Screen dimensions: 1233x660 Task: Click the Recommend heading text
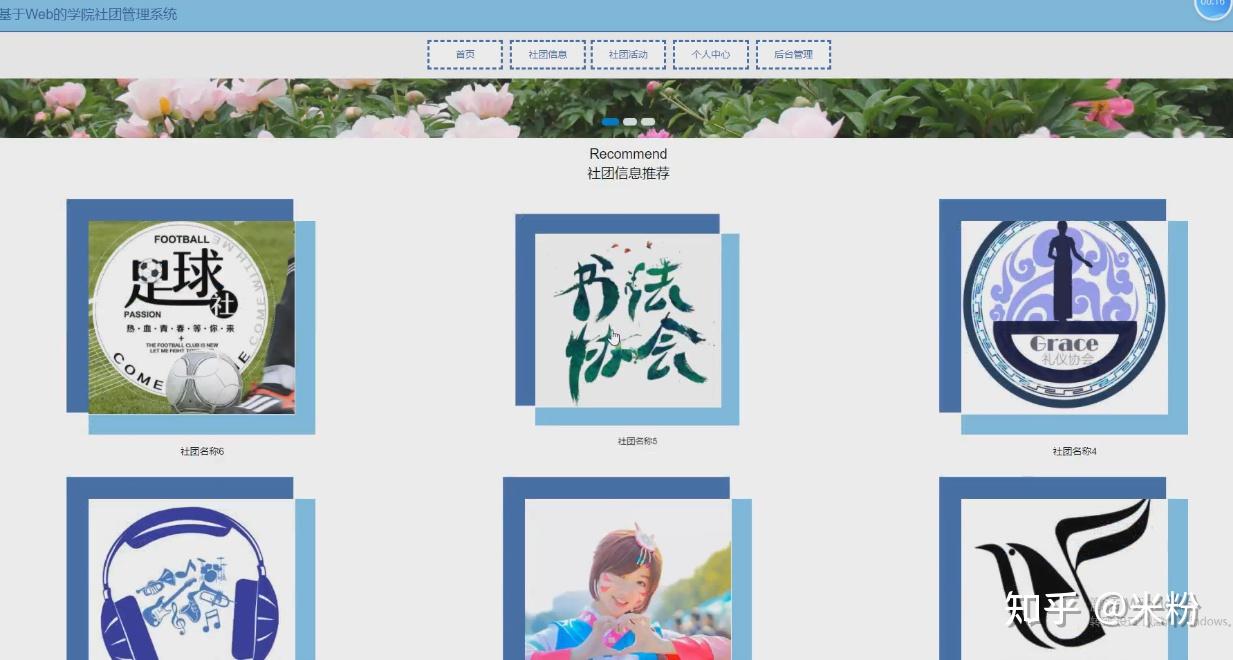pos(628,154)
